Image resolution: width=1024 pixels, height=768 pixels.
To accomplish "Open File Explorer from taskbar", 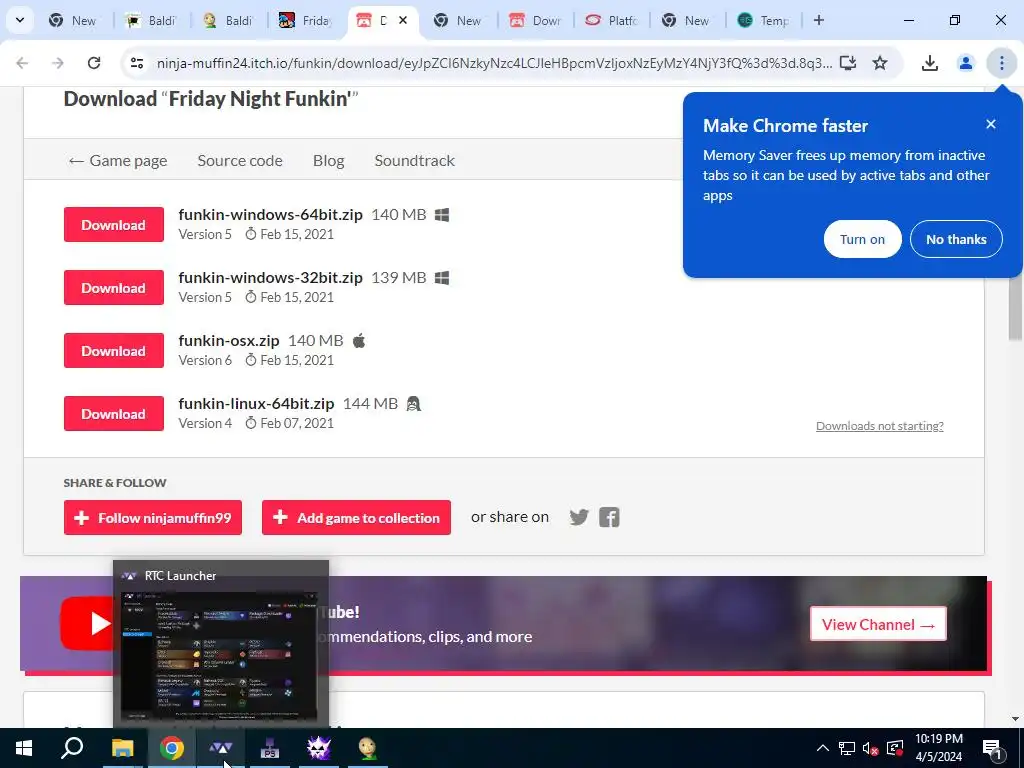I will 122,748.
